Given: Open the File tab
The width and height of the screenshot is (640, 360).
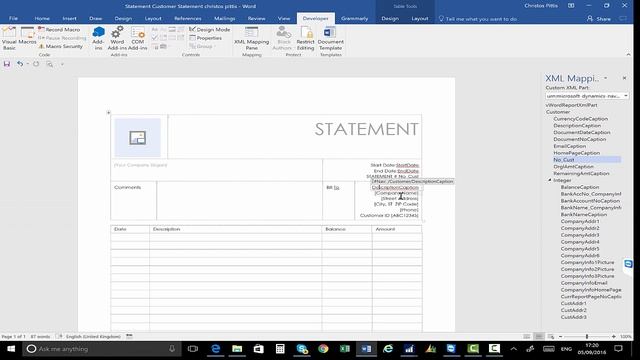Looking at the screenshot, I should [13, 18].
